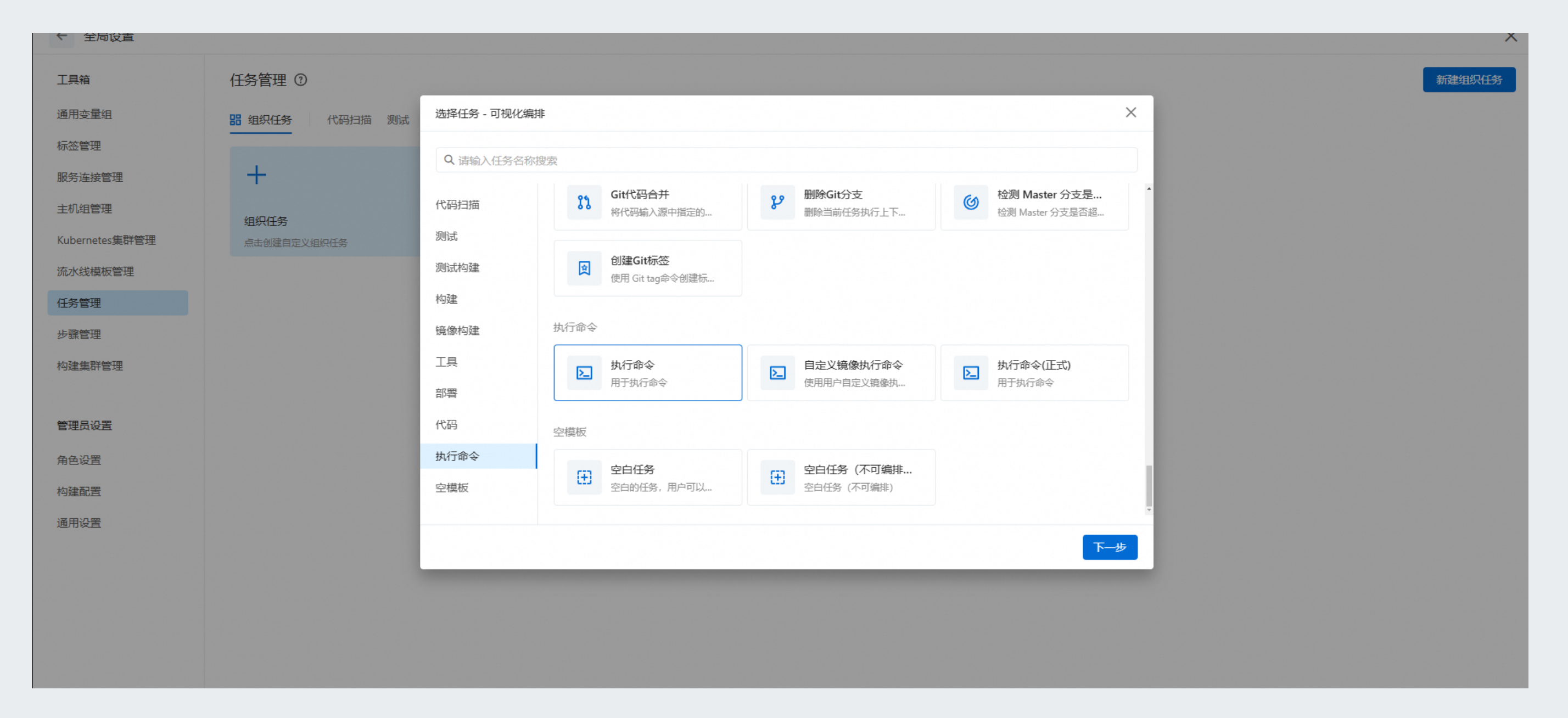
Task: Click the 新建组织任务 button
Action: click(x=1469, y=80)
